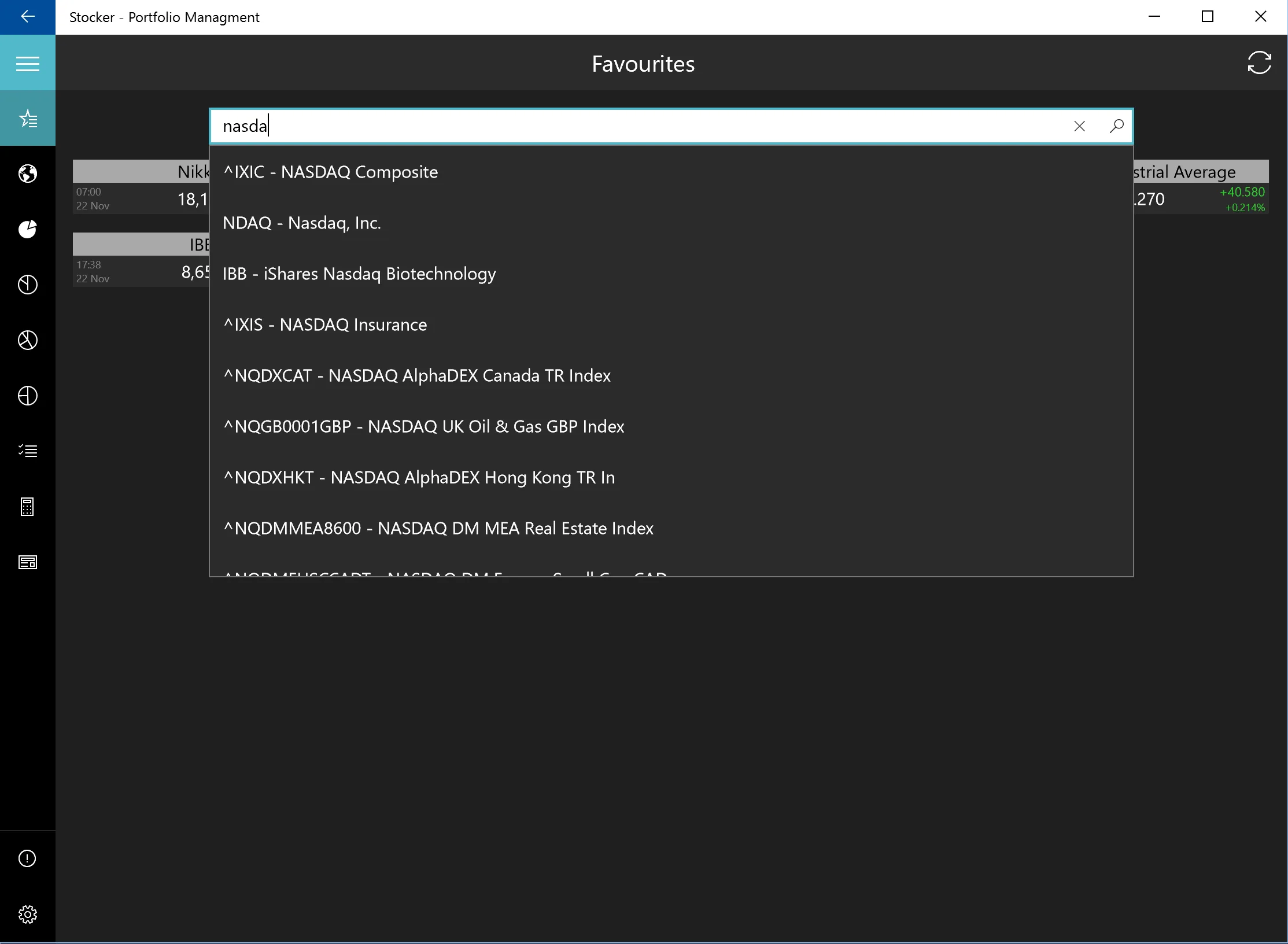This screenshot has height=944, width=1288.
Task: Select ^NQDMMEA8600 MEA Real Estate Index
Action: coord(671,528)
